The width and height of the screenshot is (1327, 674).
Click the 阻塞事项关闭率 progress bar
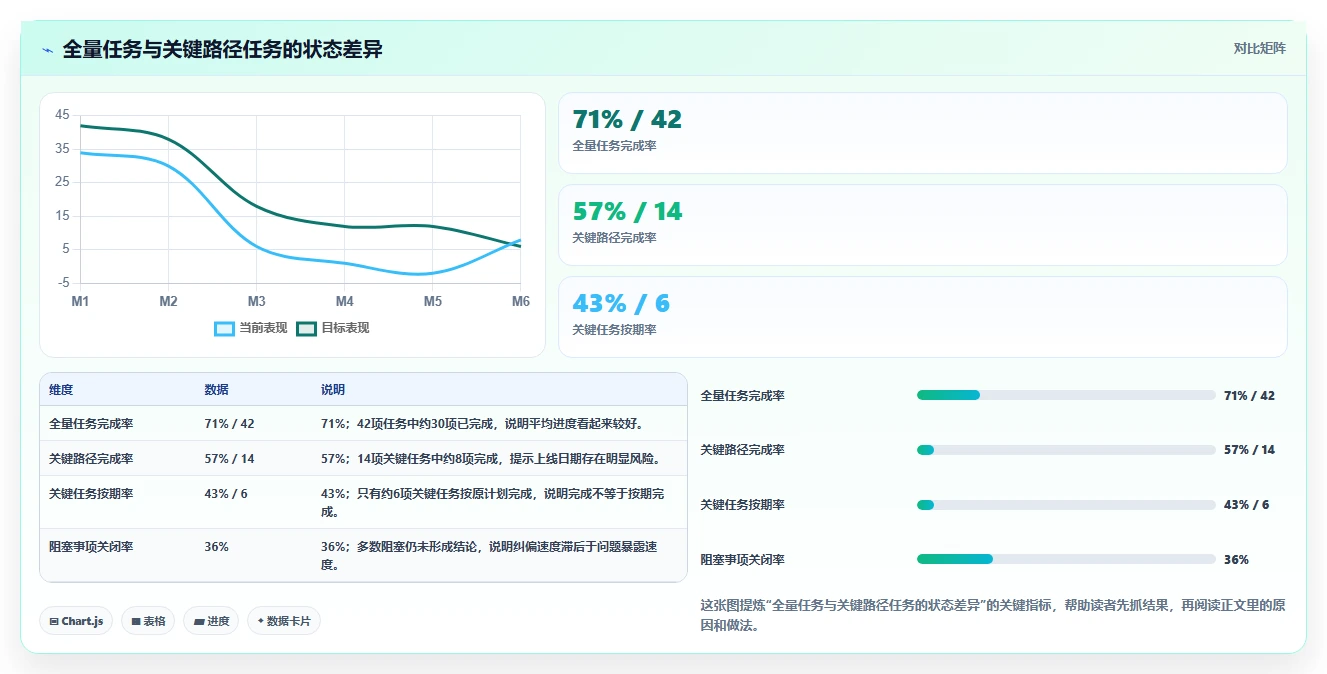1066,559
